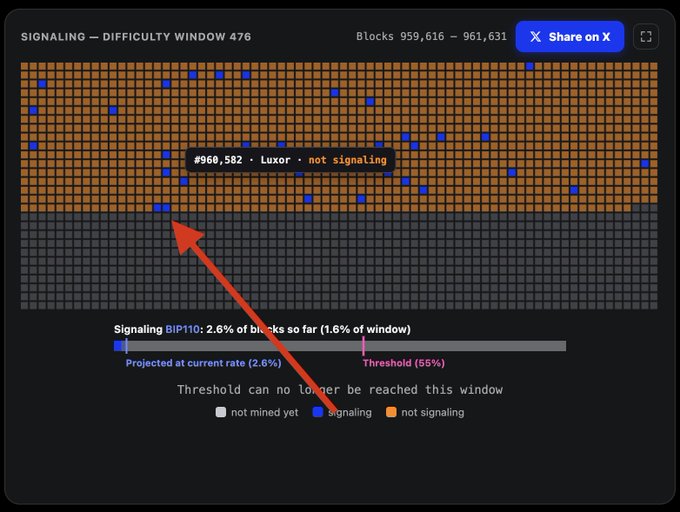Click 'SIGNALING — DIFFICULTY WINDOW 476' heading
Screen dimensions: 680x512
pos(136,37)
